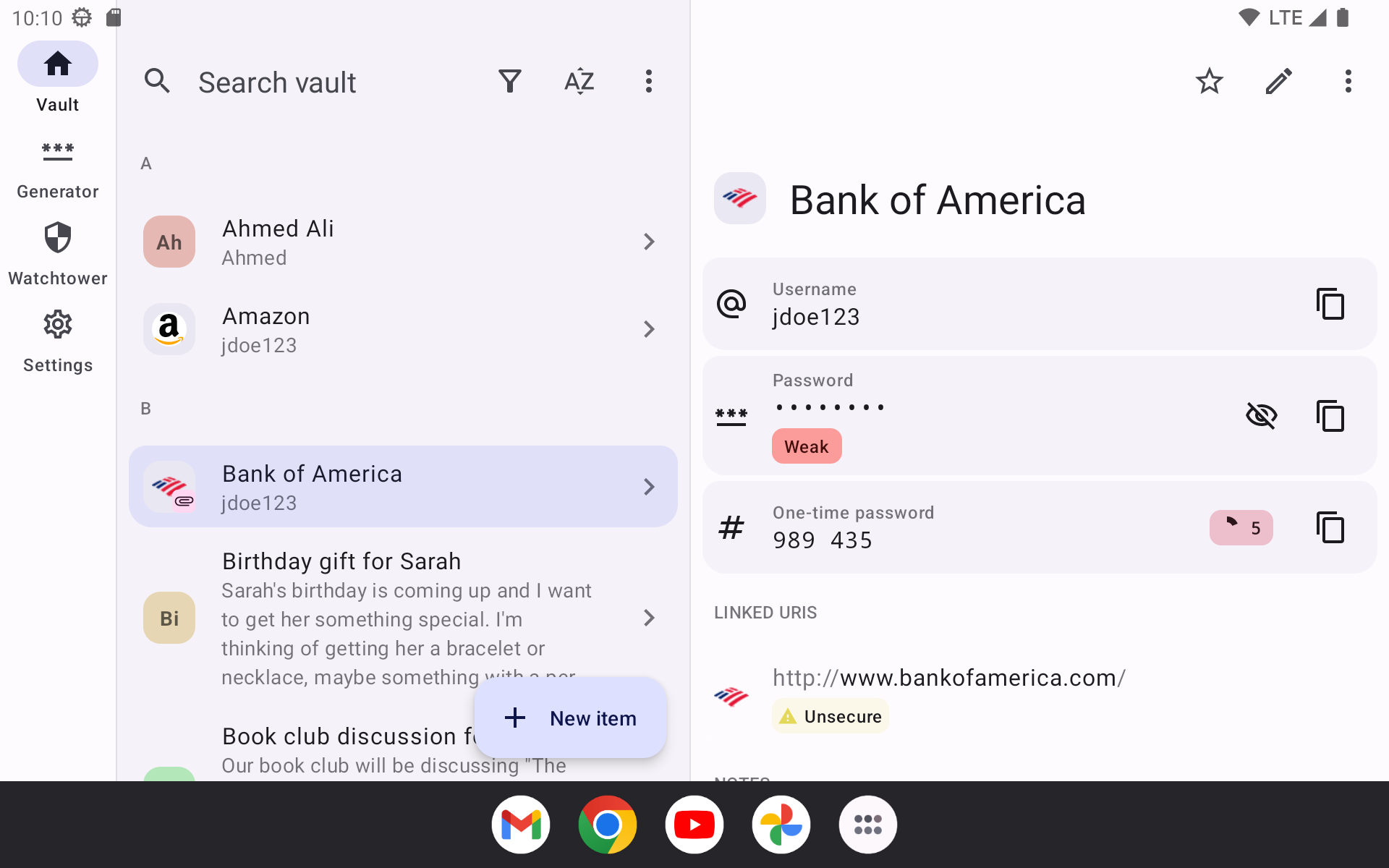Expand the Amazon entry chevron

649,329
